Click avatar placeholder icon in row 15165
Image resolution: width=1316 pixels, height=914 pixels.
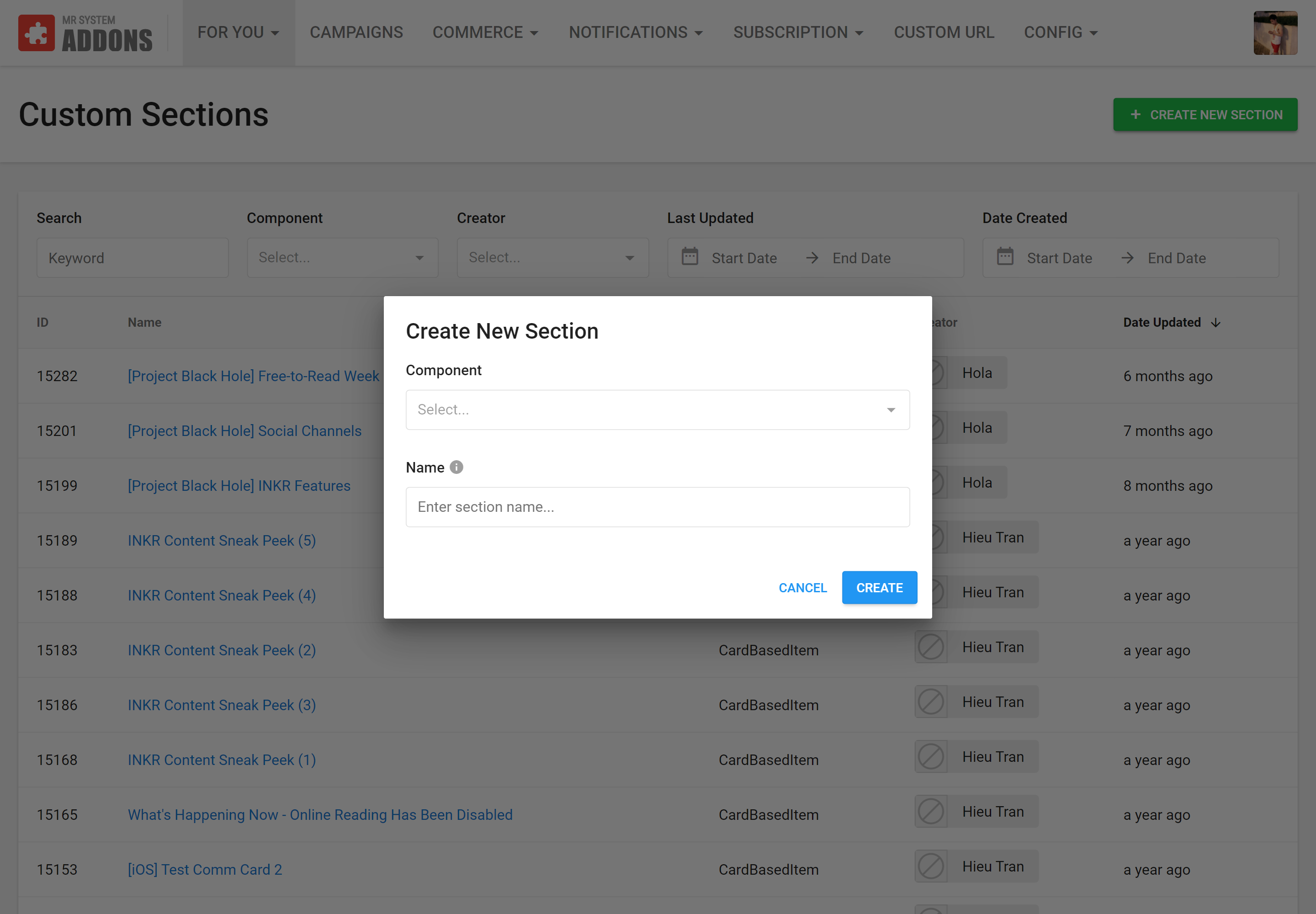click(x=931, y=812)
